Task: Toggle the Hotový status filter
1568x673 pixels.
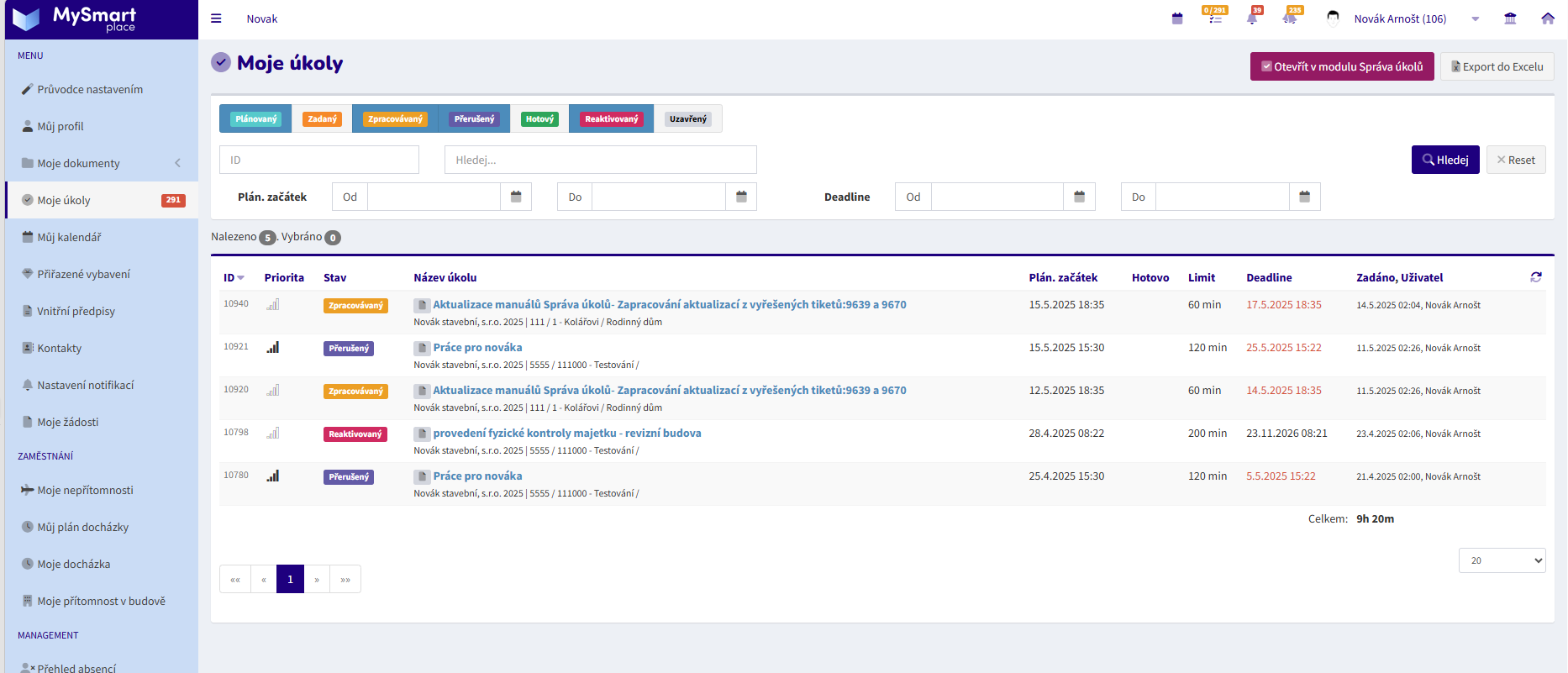Action: tap(539, 119)
